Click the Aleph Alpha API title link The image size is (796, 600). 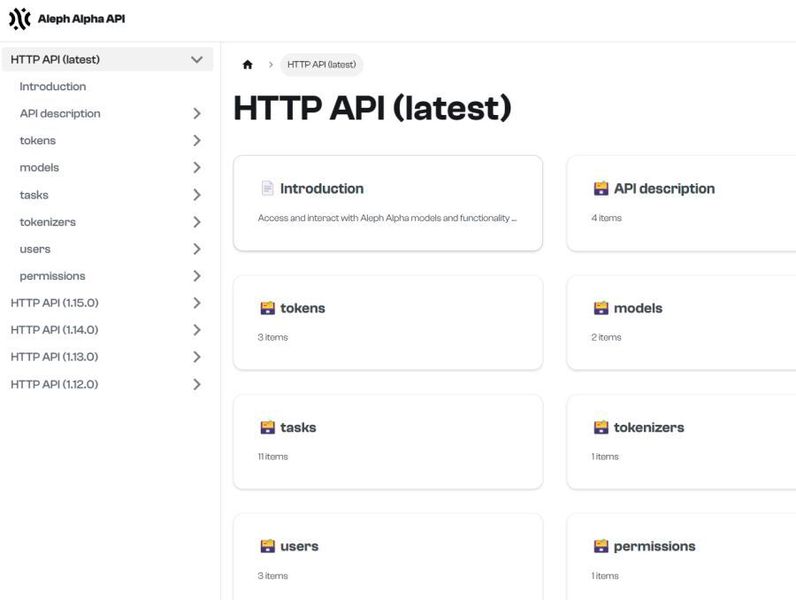(81, 19)
